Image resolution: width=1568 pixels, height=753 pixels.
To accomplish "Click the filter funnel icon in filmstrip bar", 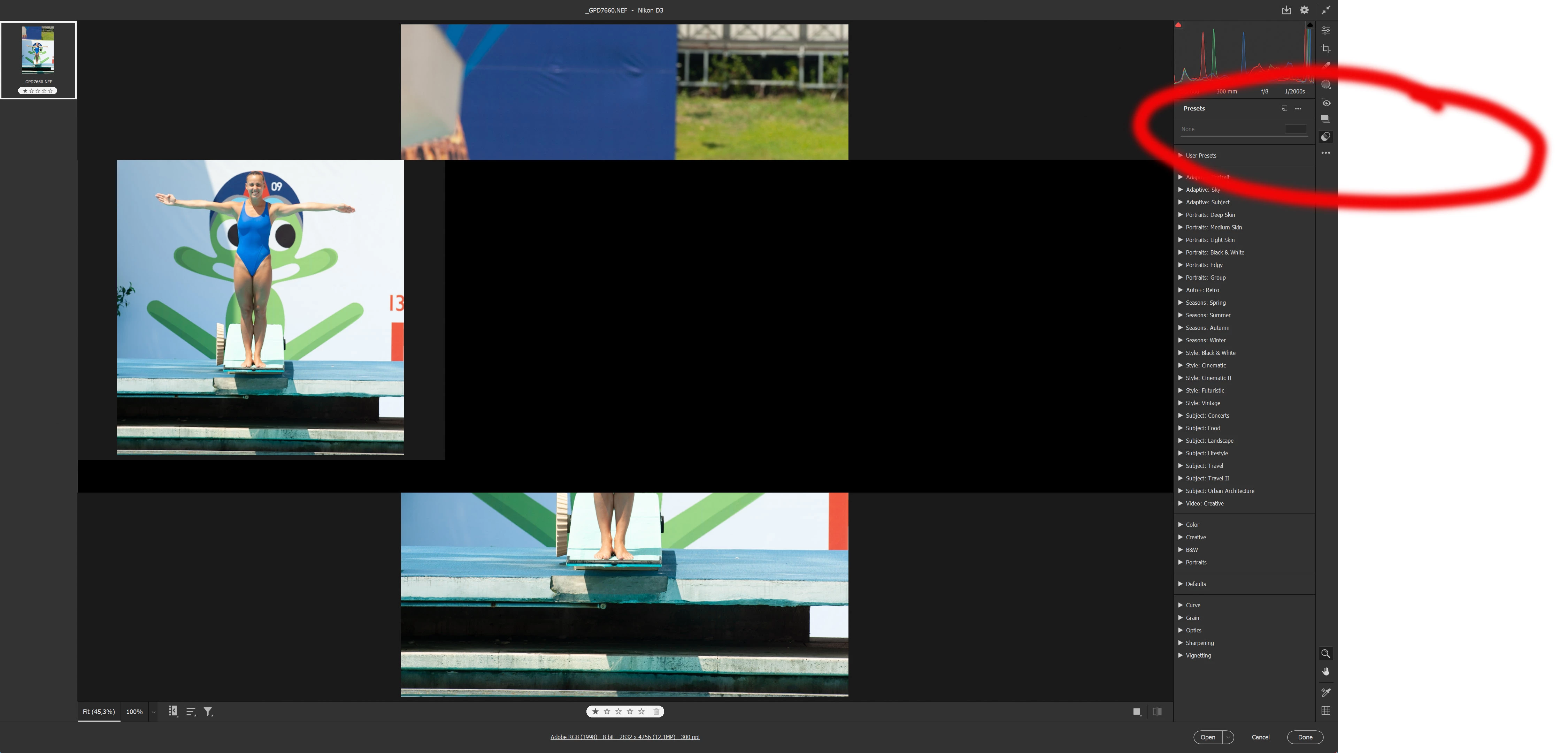I will pyautogui.click(x=208, y=712).
